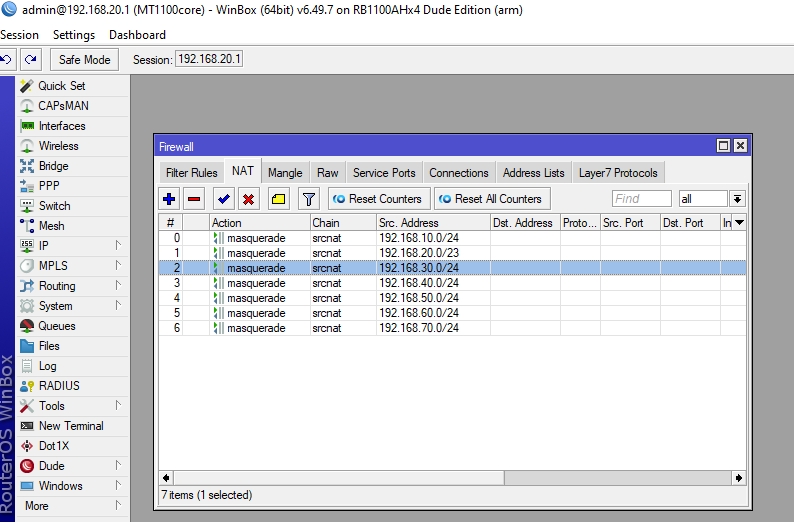Click Reset Counters button

[x=379, y=199]
